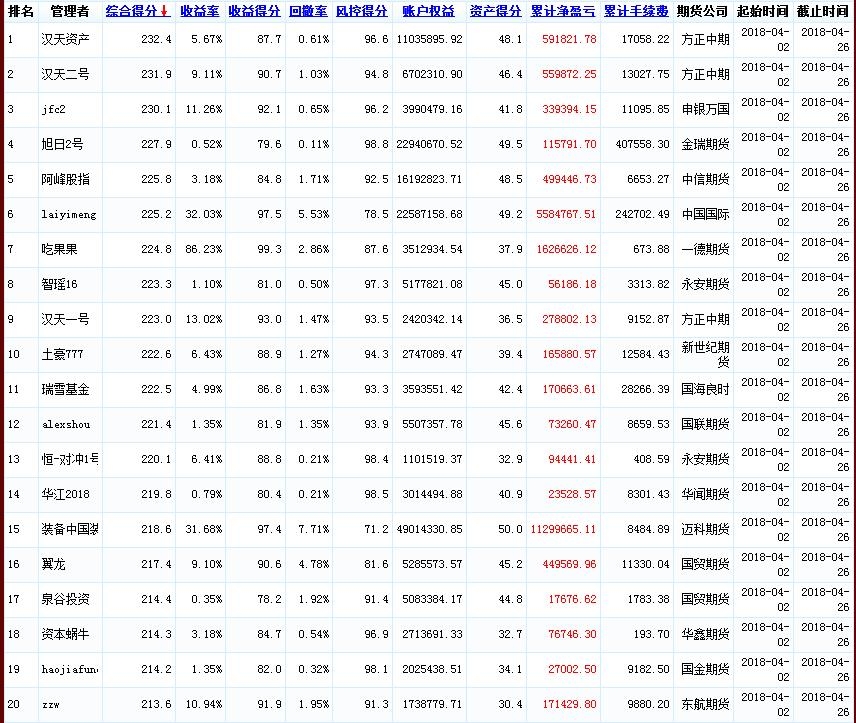
Task: Select manager name jfc2
Action: 54,109
